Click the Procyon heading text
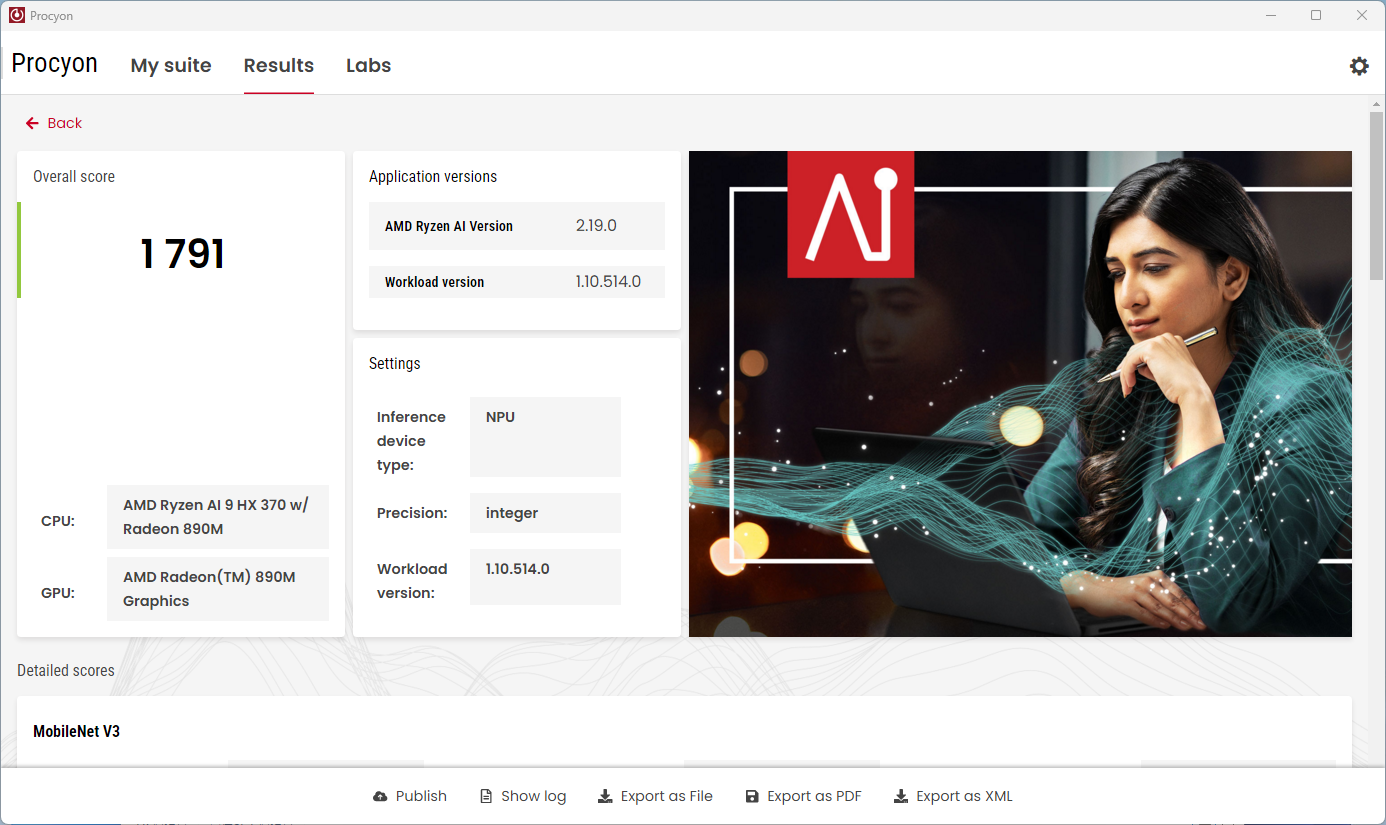The image size is (1386, 825). pos(55,63)
